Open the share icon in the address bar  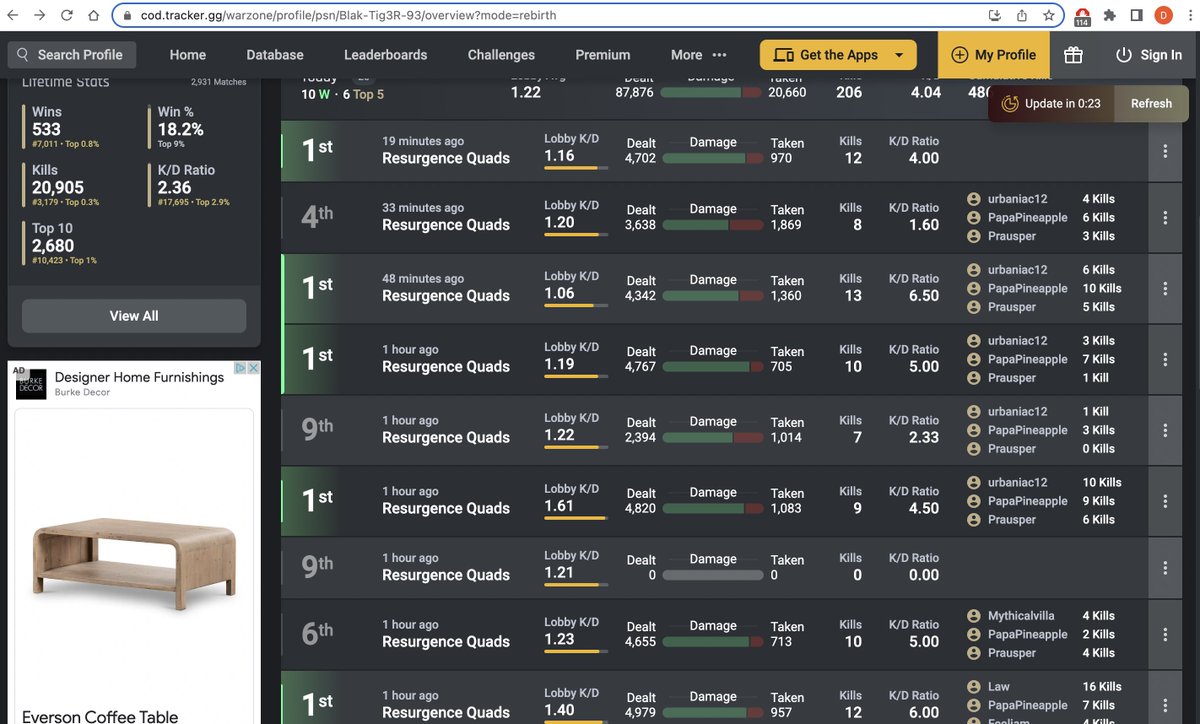1022,16
